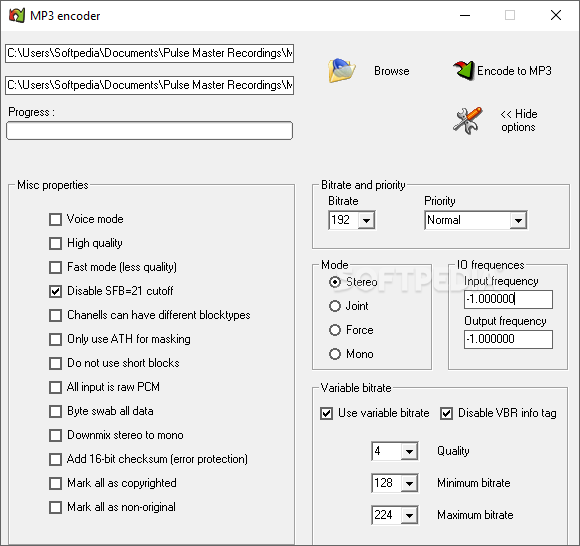Click the second file path field
580x546 pixels.
(x=149, y=85)
